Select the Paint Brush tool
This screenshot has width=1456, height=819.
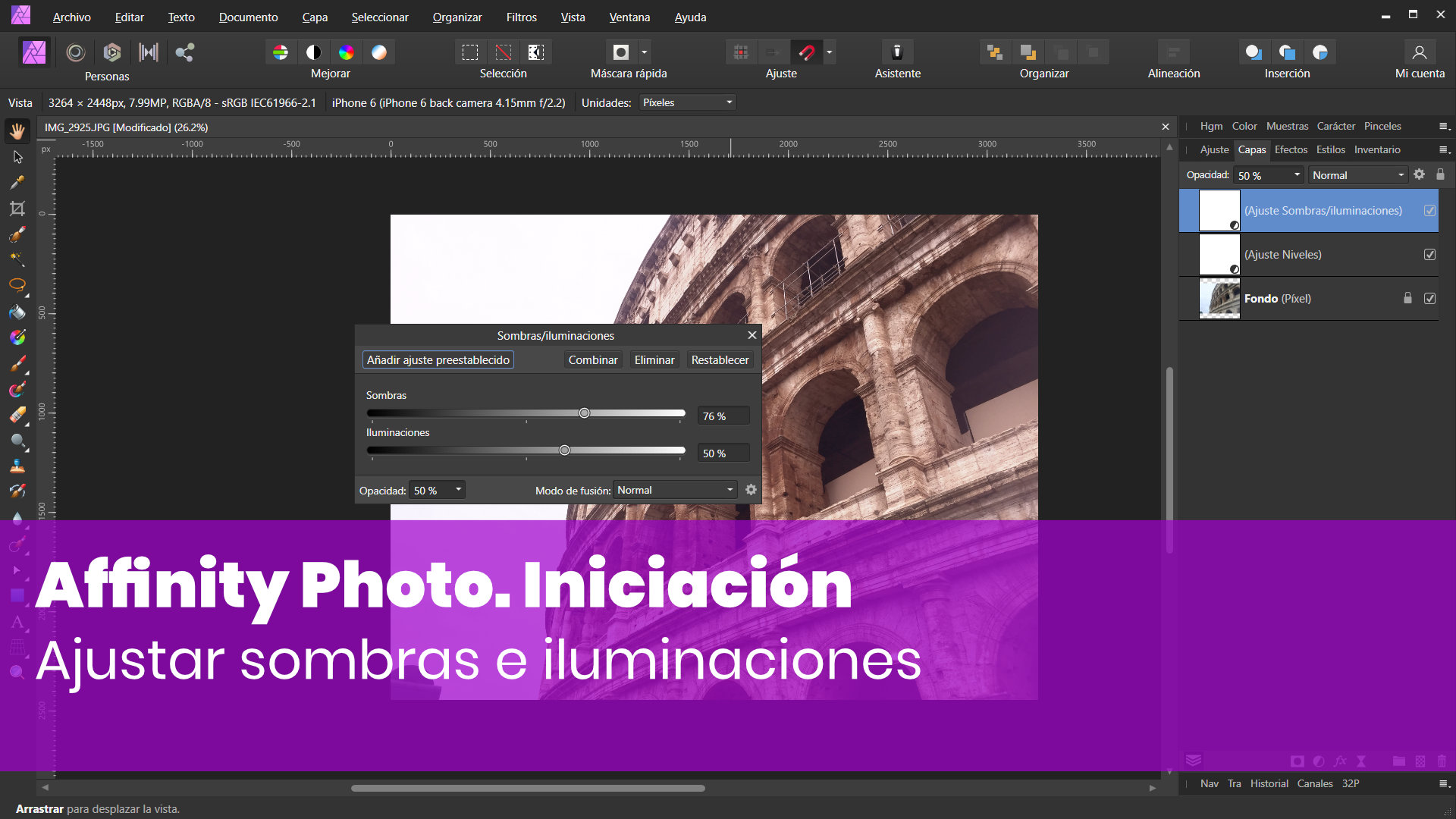[17, 363]
